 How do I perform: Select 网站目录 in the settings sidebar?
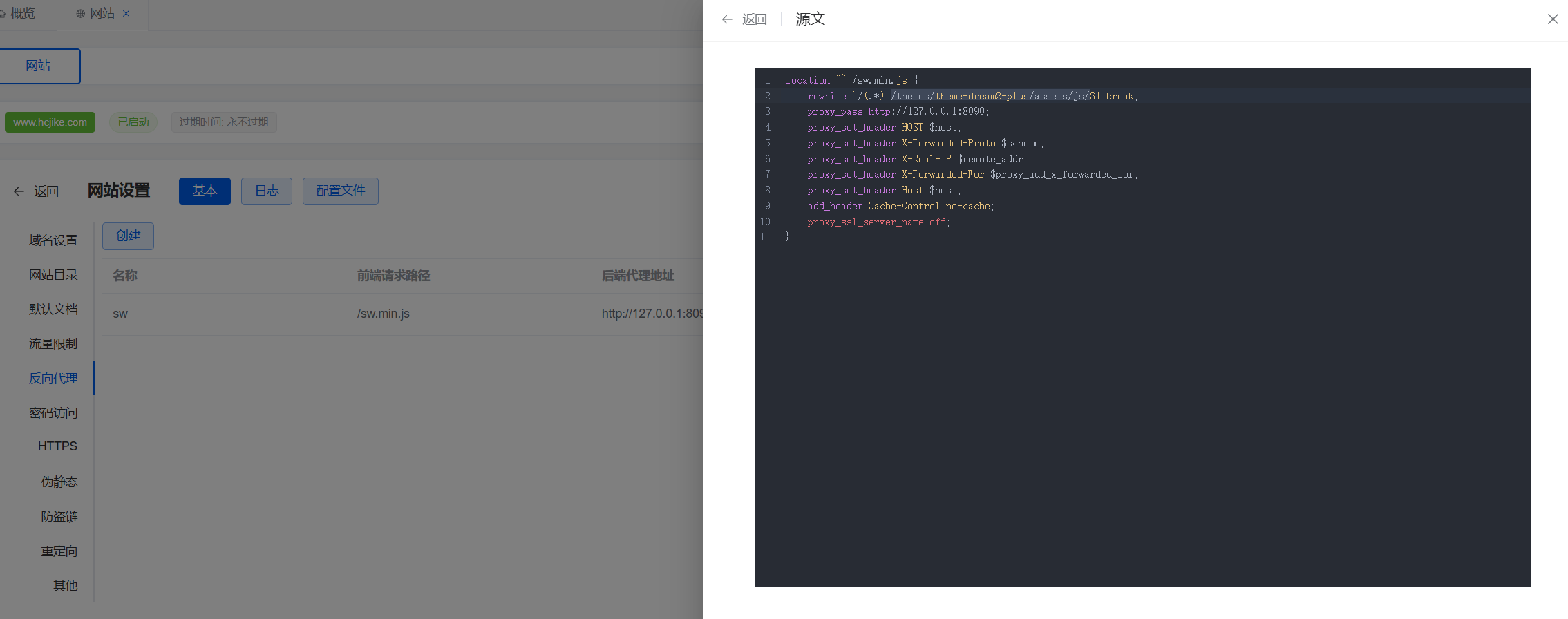coord(53,275)
